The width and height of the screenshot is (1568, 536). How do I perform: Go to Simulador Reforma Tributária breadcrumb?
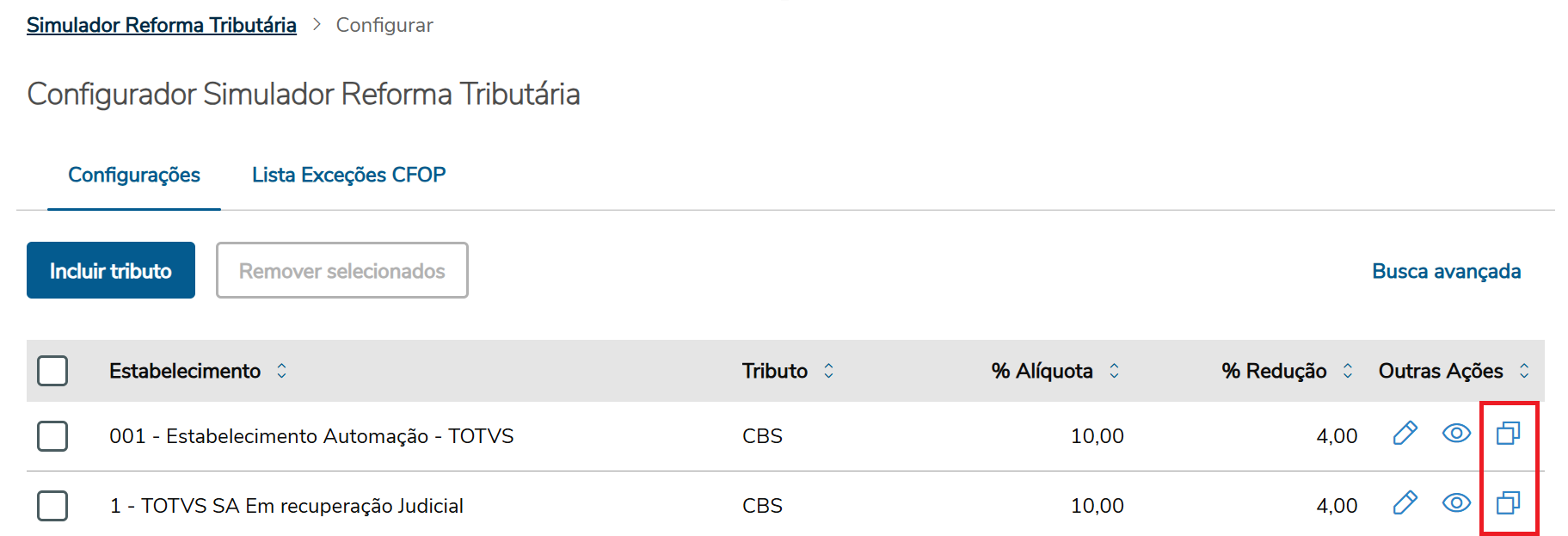pyautogui.click(x=162, y=25)
